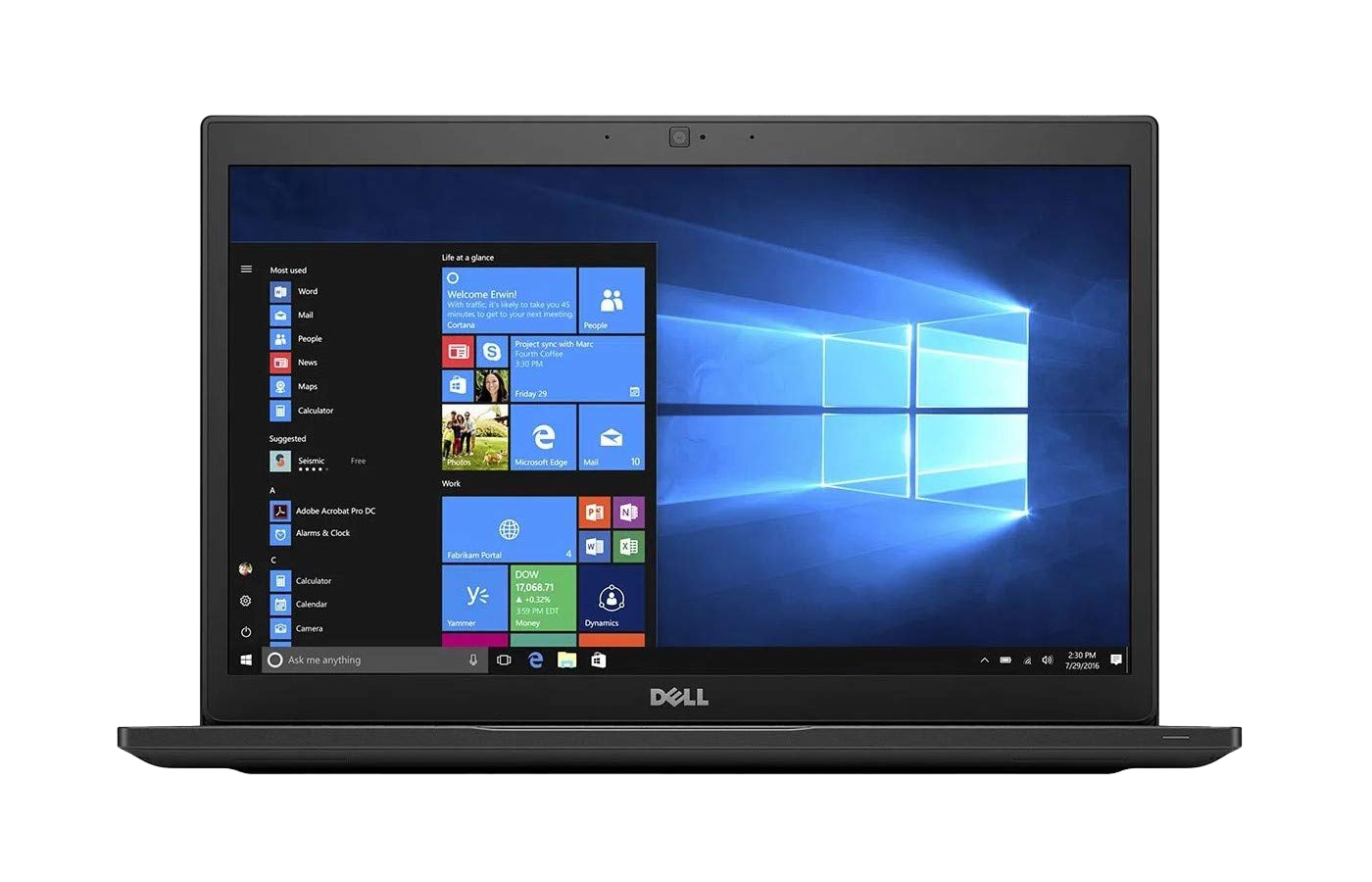Viewport: 1372px width, 882px height.
Task: Open the Cortana microphone in search box
Action: click(473, 661)
